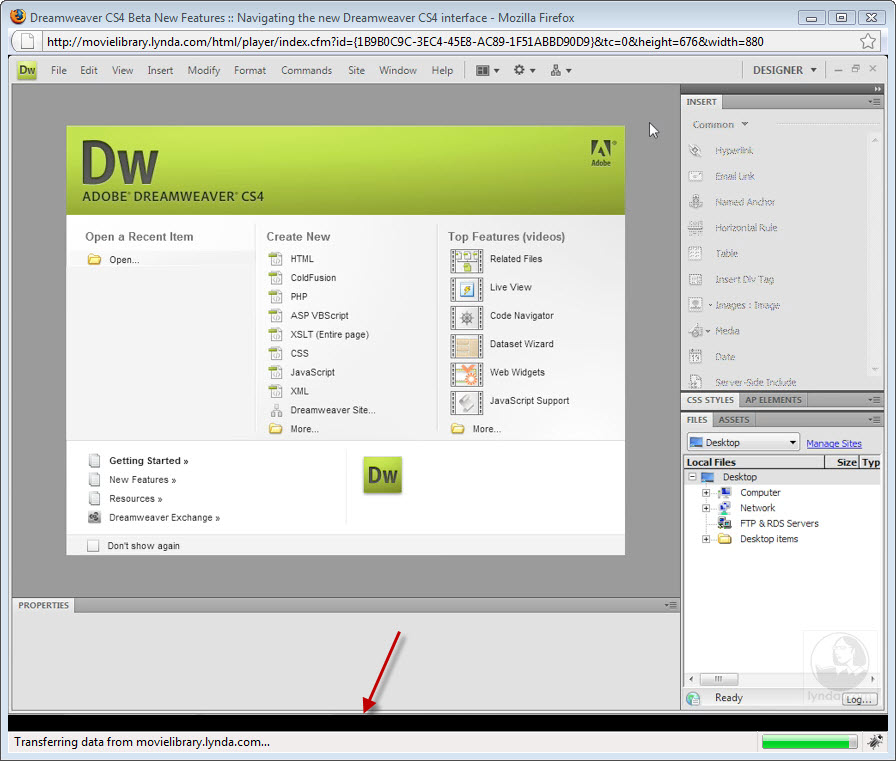This screenshot has width=896, height=761.
Task: Open the File menu
Action: (59, 70)
